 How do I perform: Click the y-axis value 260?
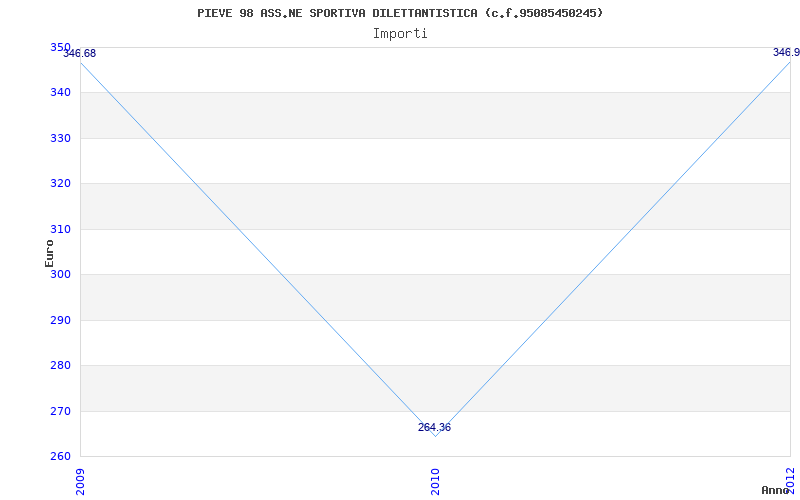pos(60,456)
